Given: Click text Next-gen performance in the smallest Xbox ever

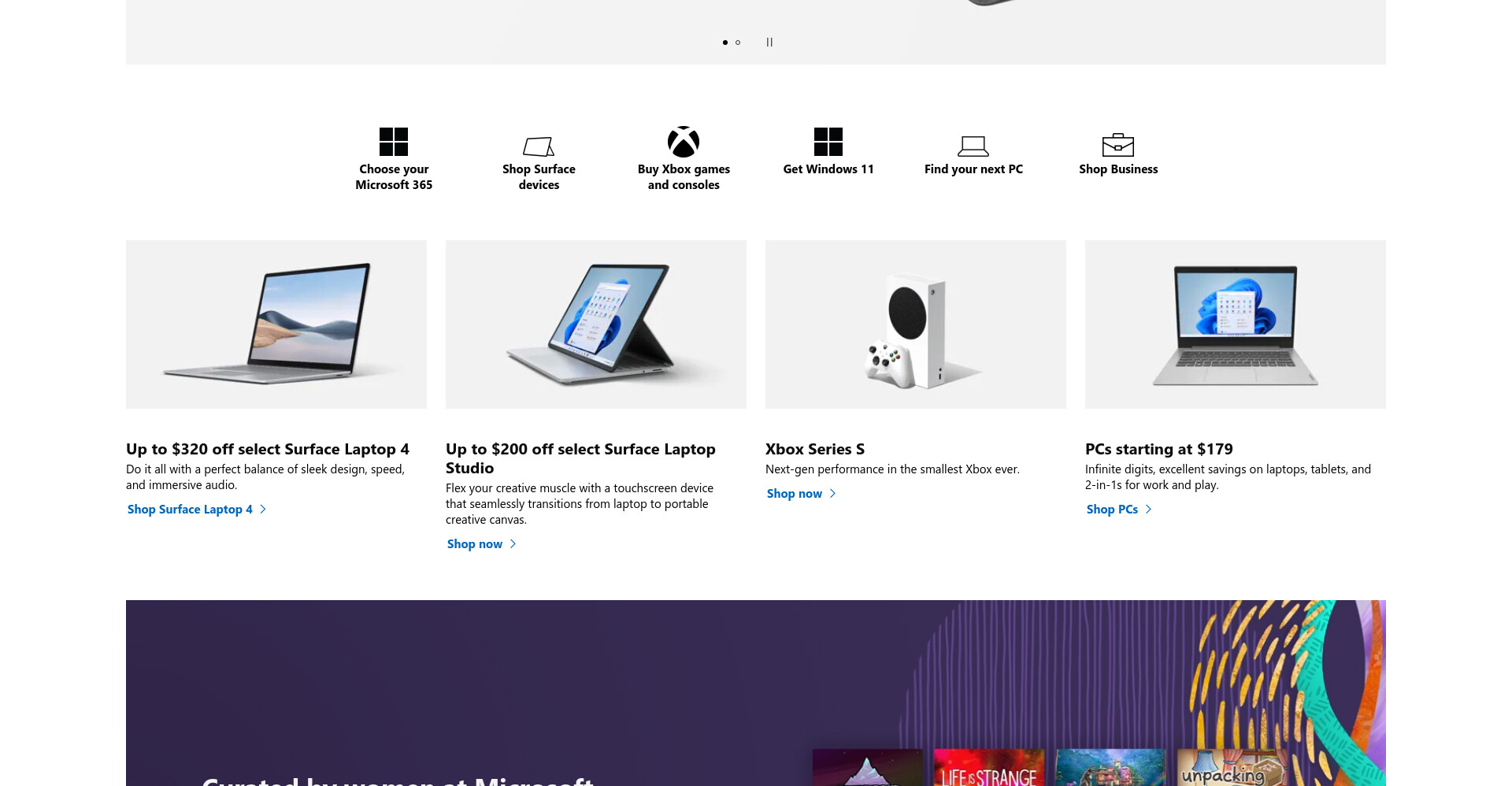Looking at the screenshot, I should pos(892,469).
